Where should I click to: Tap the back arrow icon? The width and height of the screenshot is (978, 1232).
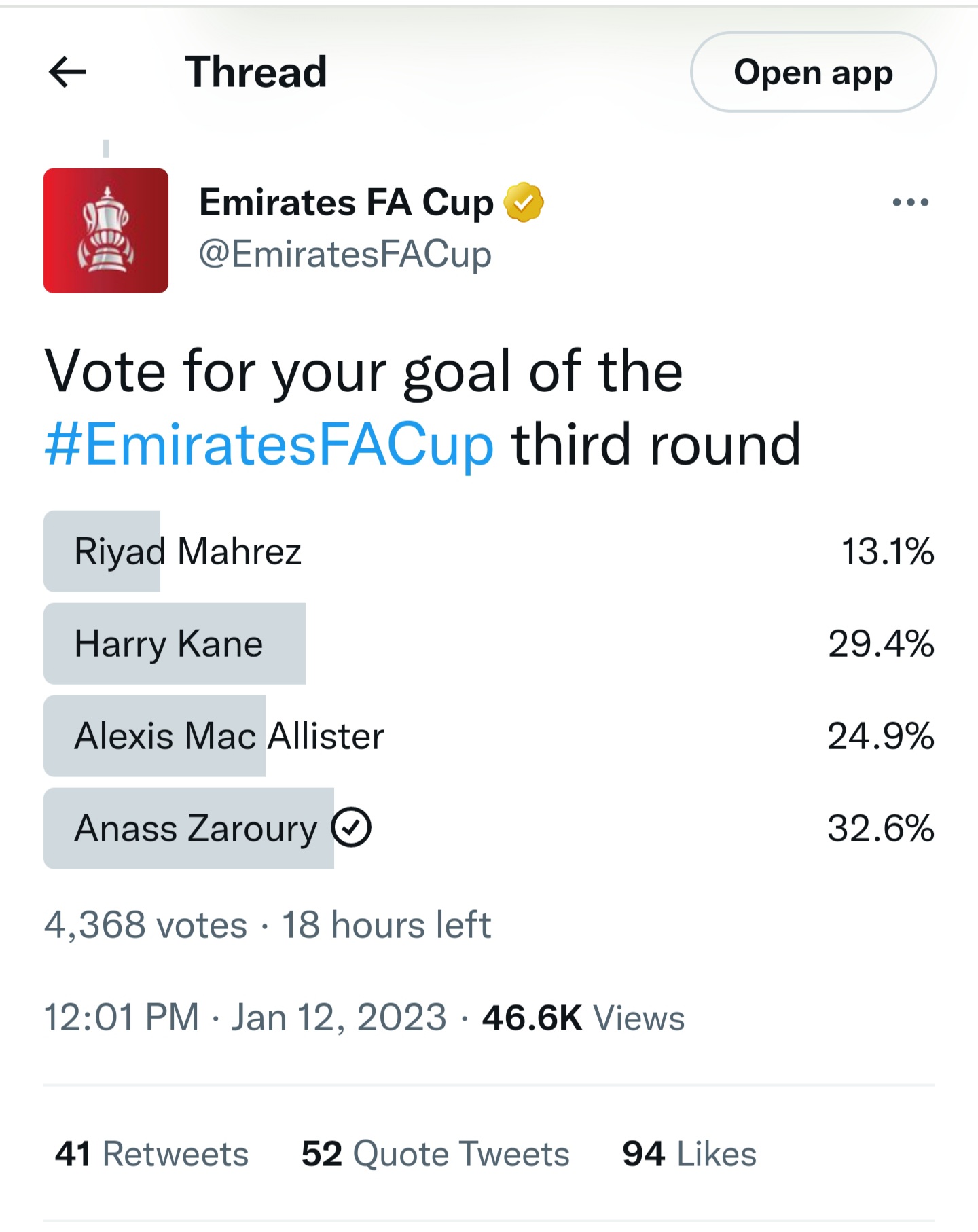pos(68,72)
